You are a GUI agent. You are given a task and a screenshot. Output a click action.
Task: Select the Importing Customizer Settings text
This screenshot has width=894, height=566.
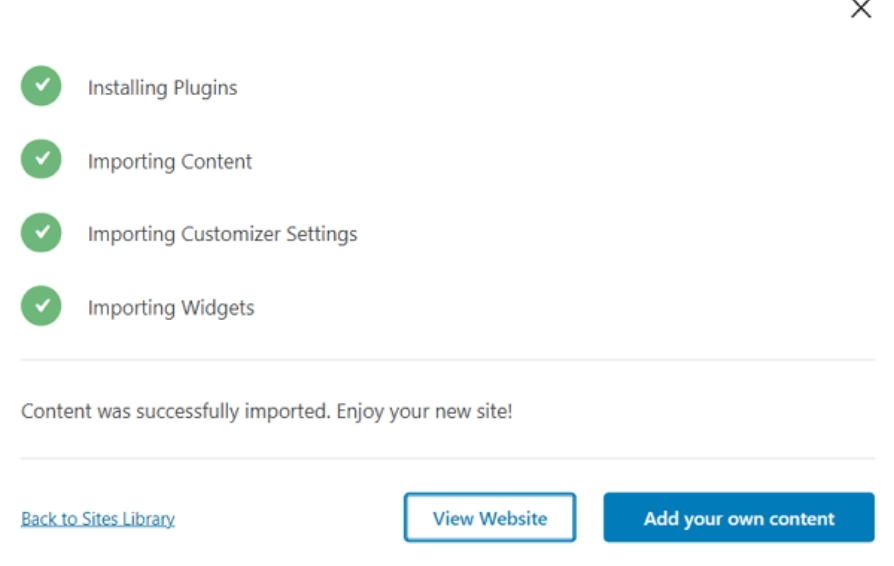pyautogui.click(x=222, y=234)
